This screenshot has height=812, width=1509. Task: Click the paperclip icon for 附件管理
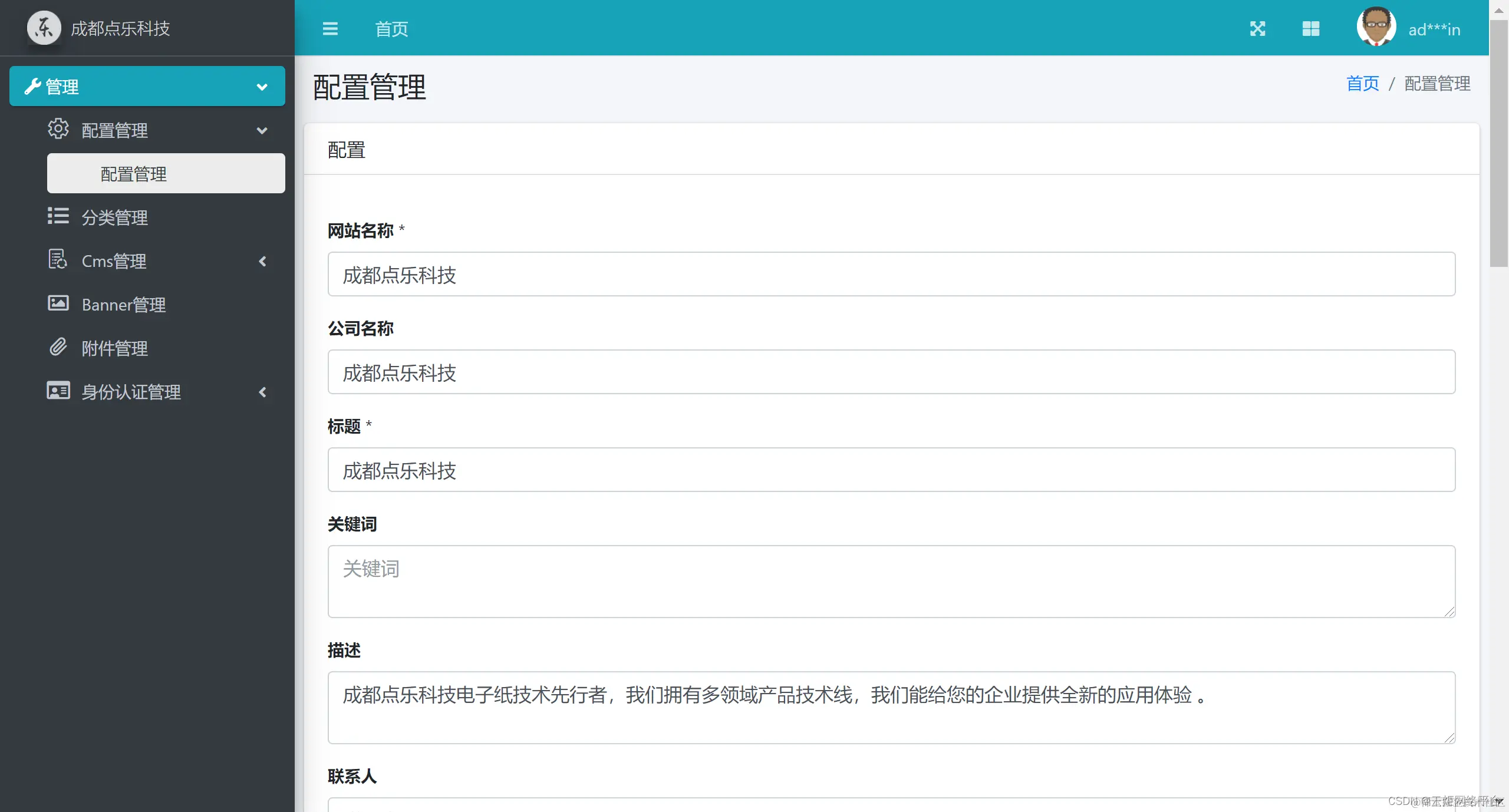[58, 347]
